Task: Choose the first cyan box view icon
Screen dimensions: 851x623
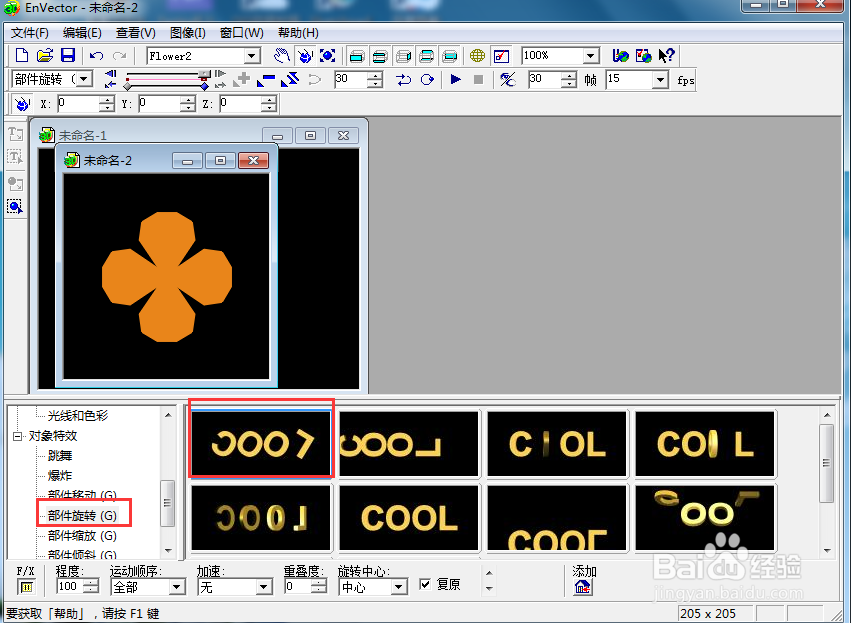Action: point(357,55)
